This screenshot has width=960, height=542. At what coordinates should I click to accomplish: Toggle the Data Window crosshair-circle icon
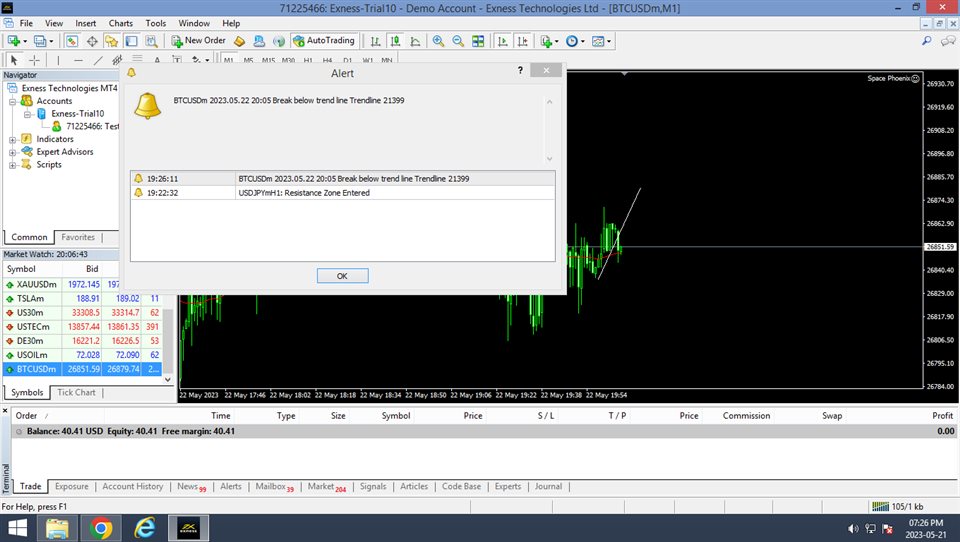pos(92,41)
